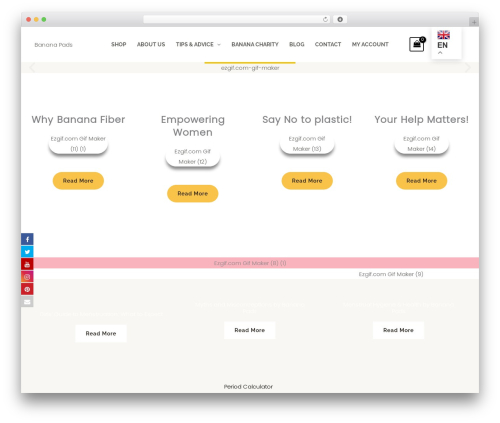Click the pink Ezgif.com Gif Maker (8) banner
The height and width of the screenshot is (423, 500).
click(x=250, y=263)
